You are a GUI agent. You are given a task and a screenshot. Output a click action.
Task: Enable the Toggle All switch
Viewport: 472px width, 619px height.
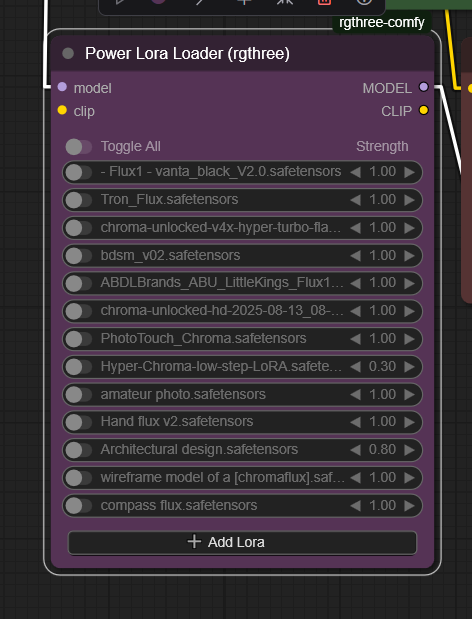pos(79,147)
